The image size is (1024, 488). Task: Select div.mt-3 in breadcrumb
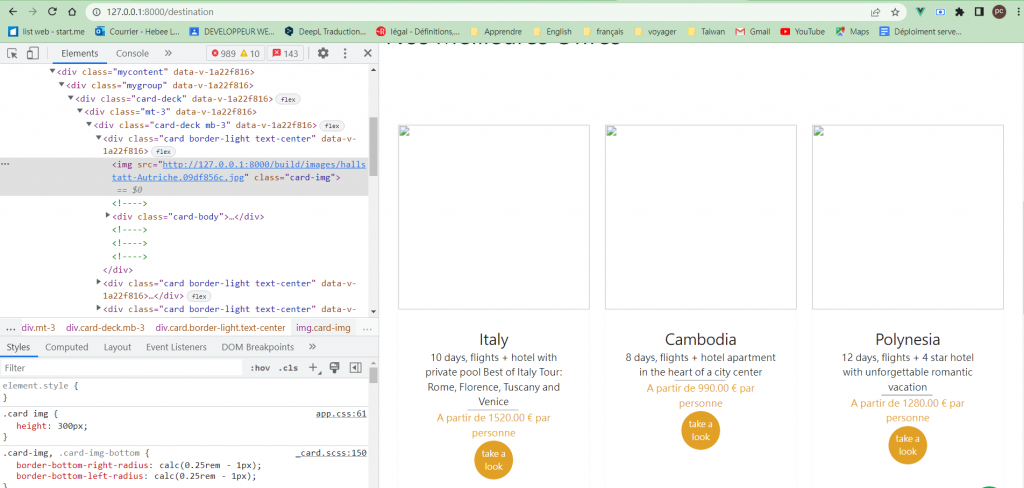tap(38, 328)
